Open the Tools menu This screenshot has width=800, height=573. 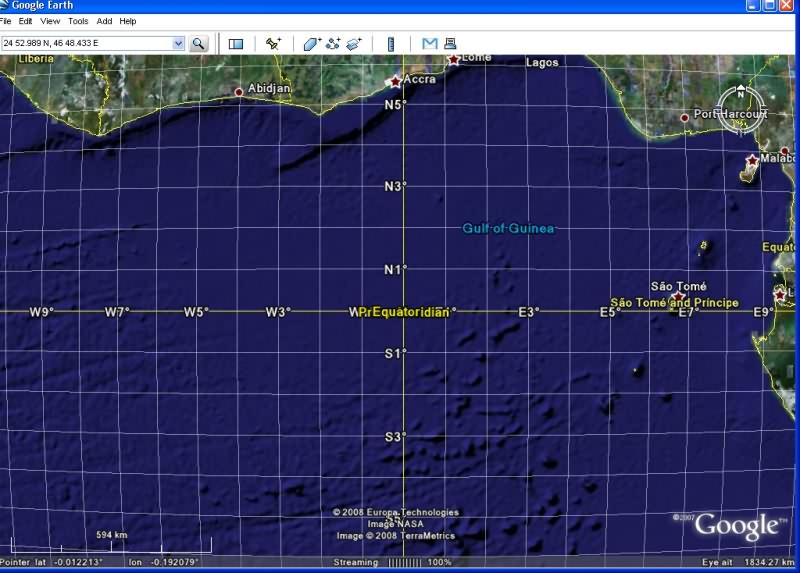[x=78, y=21]
